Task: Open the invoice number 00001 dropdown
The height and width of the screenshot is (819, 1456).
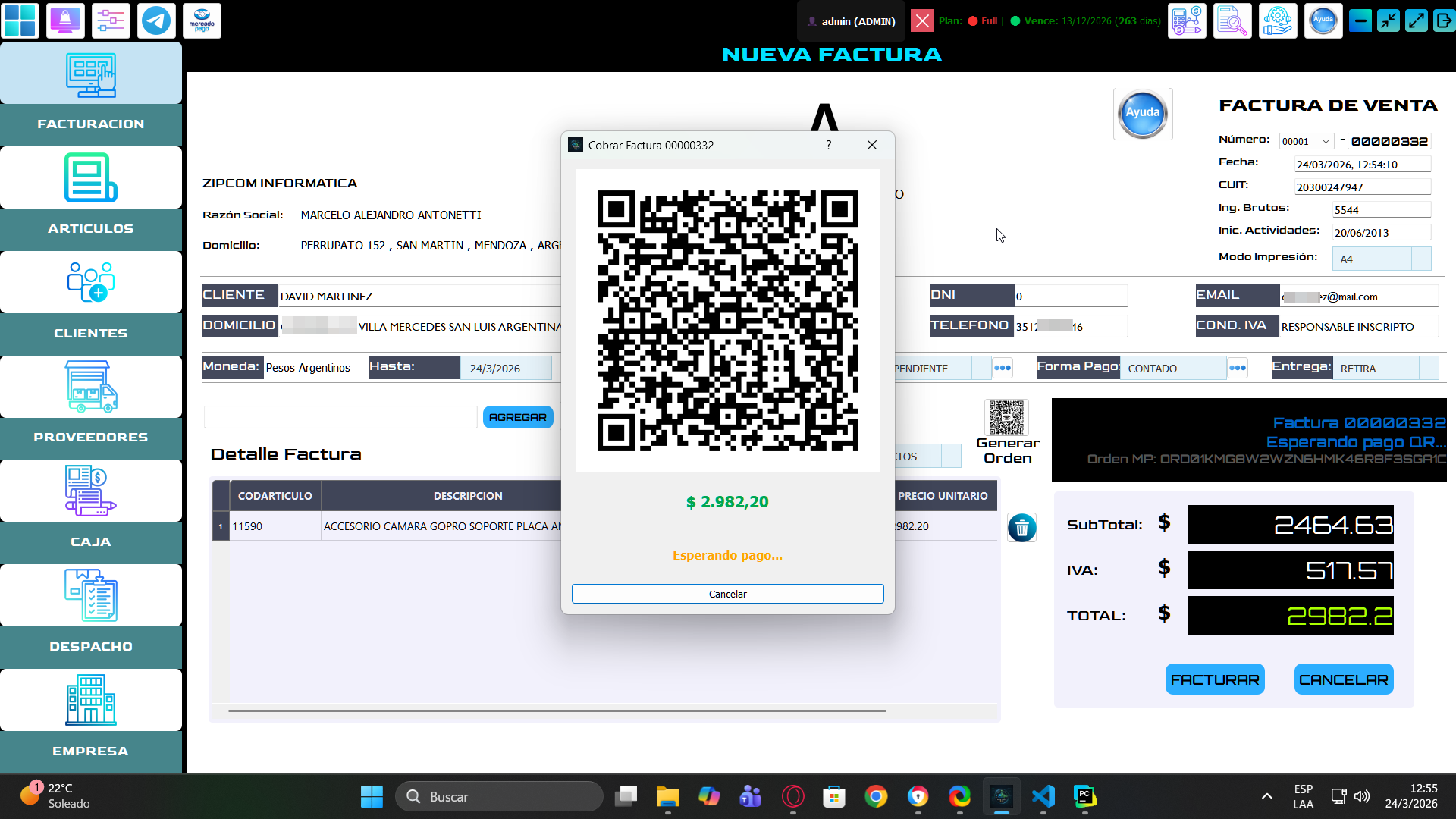Action: click(x=1305, y=141)
